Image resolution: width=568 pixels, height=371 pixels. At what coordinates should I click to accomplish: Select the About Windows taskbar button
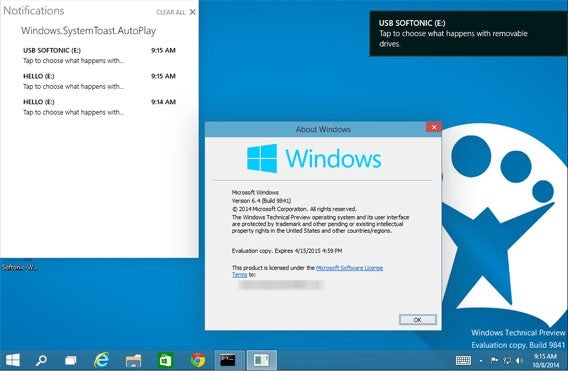pos(262,360)
